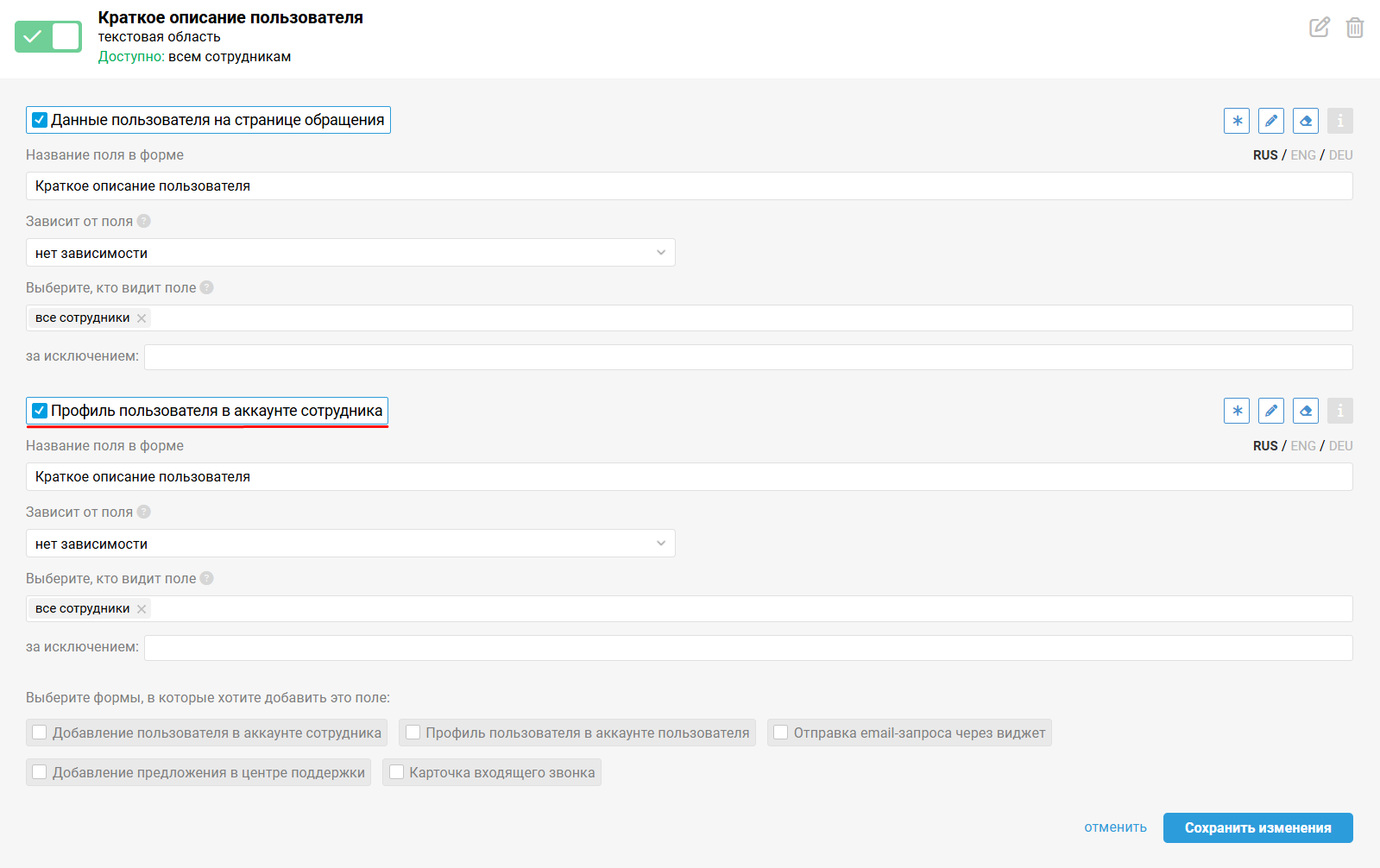Image resolution: width=1380 pixels, height=868 pixels.
Task: Click the first "за исключением" input field
Action: click(748, 357)
